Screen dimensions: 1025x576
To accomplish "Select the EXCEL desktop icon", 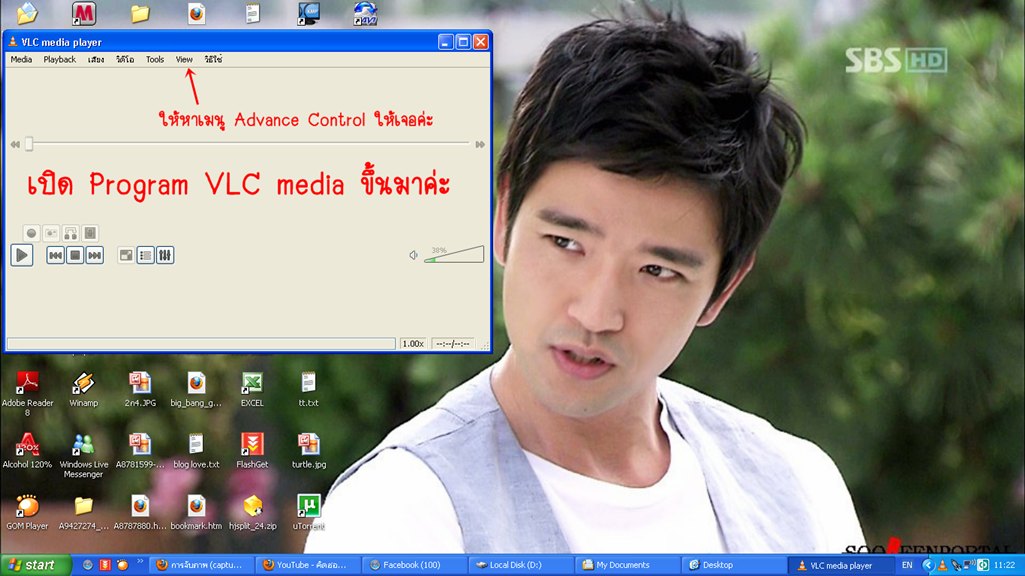I will click(x=252, y=390).
